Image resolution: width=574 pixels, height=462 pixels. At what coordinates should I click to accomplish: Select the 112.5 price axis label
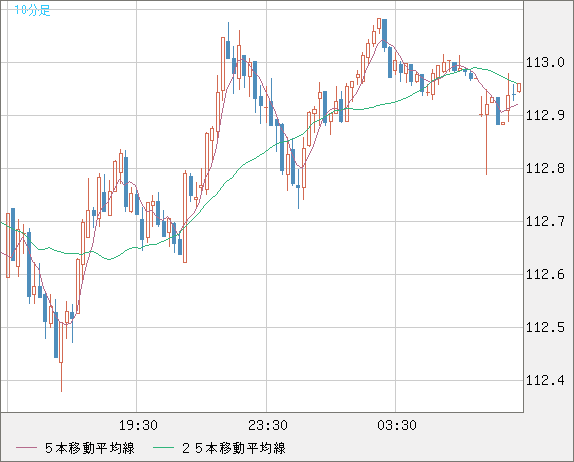coord(545,327)
